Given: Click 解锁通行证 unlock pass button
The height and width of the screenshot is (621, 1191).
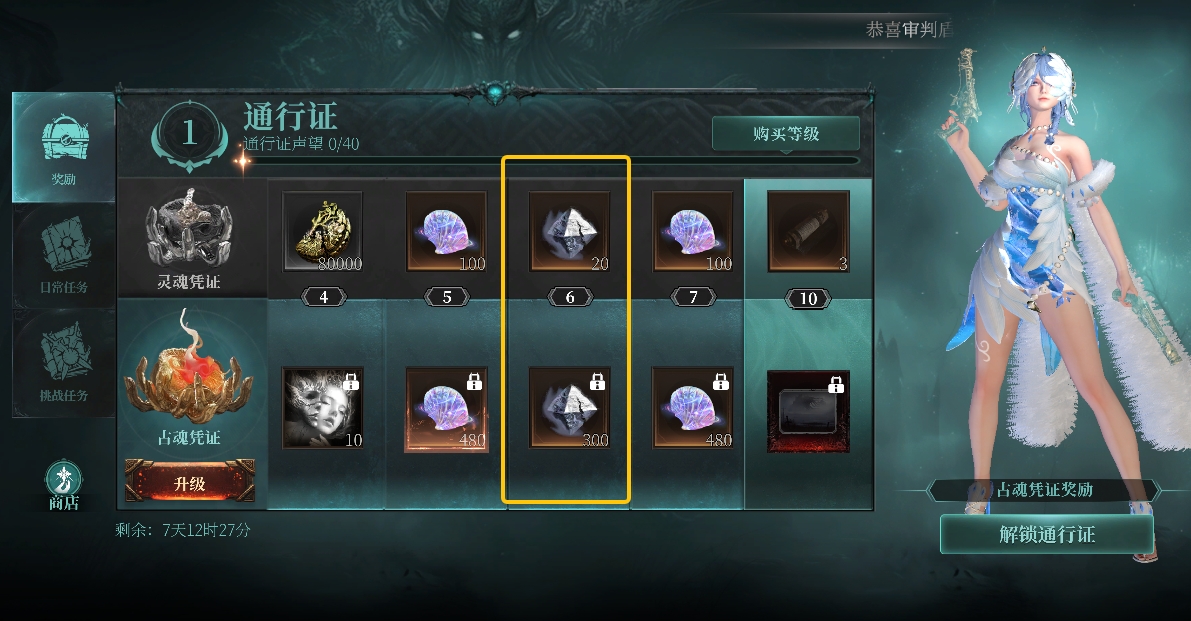Looking at the screenshot, I should 1047,534.
